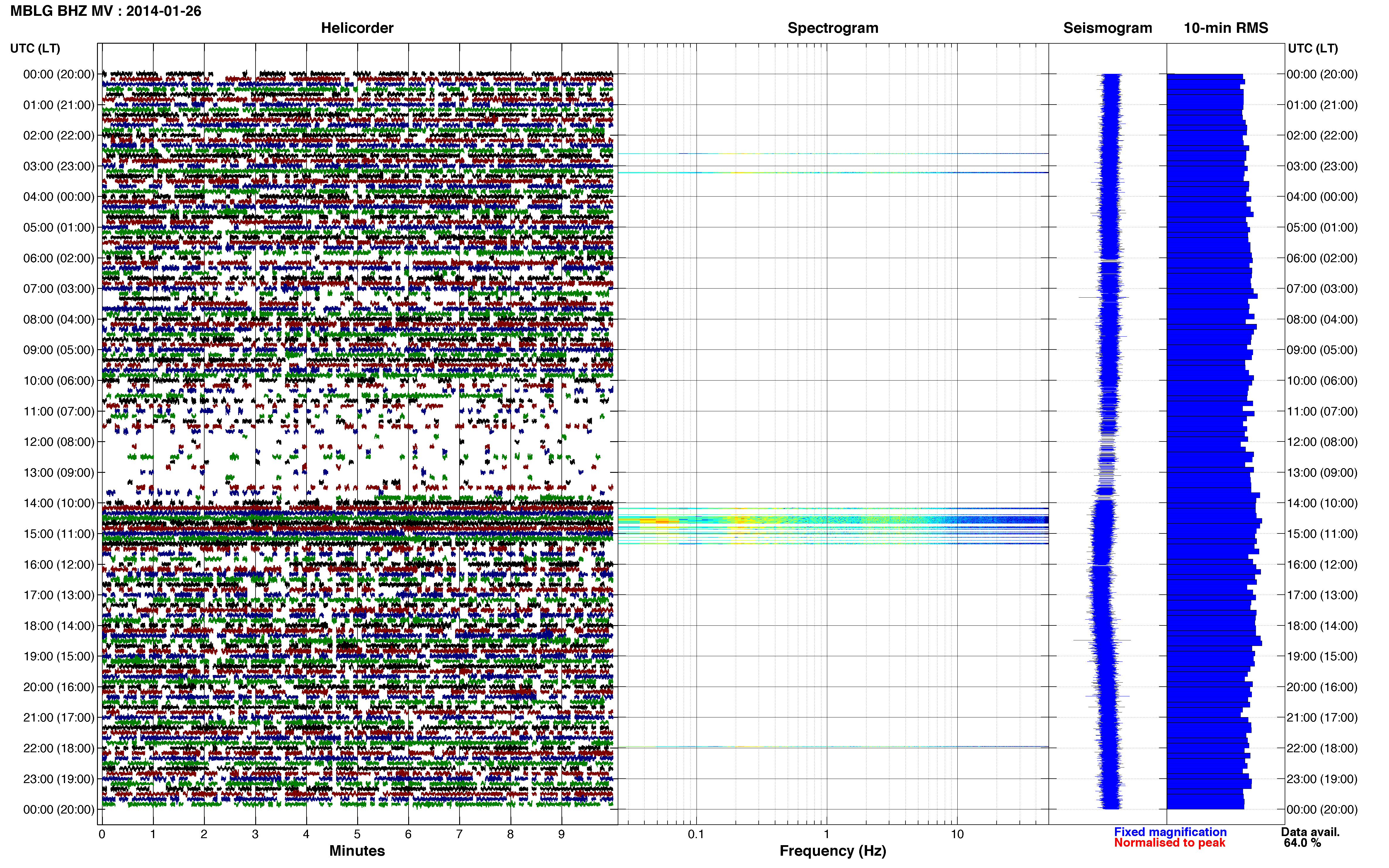This screenshot has height=868, width=1389.
Task: Click the 'Data avail.' label
Action: point(1310,832)
